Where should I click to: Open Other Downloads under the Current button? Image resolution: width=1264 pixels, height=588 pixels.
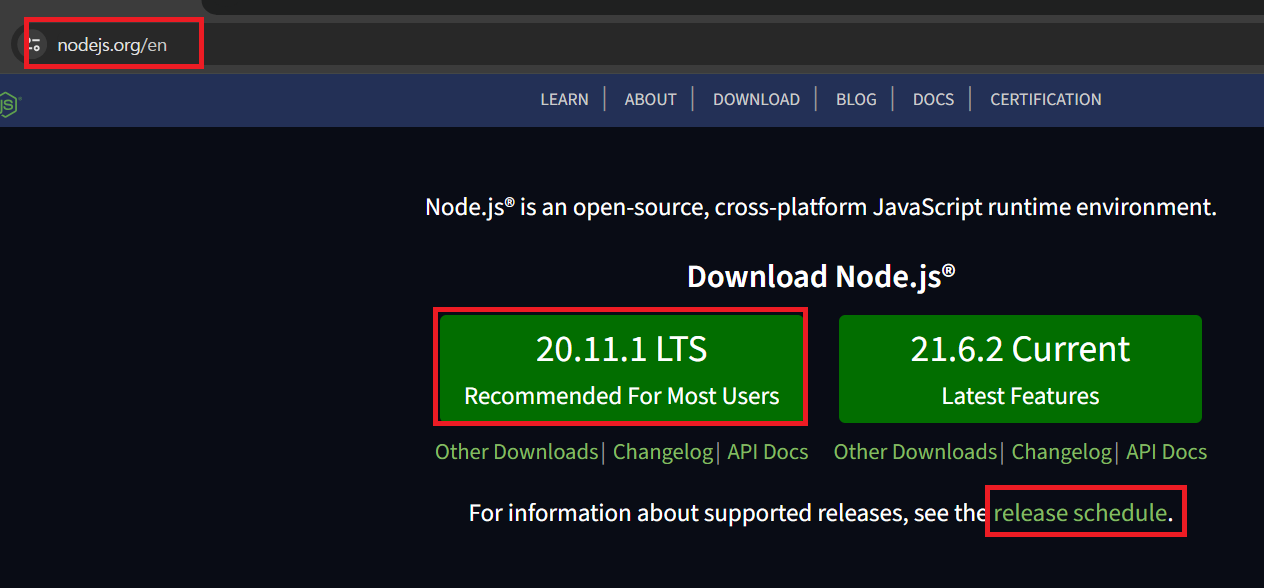(915, 452)
